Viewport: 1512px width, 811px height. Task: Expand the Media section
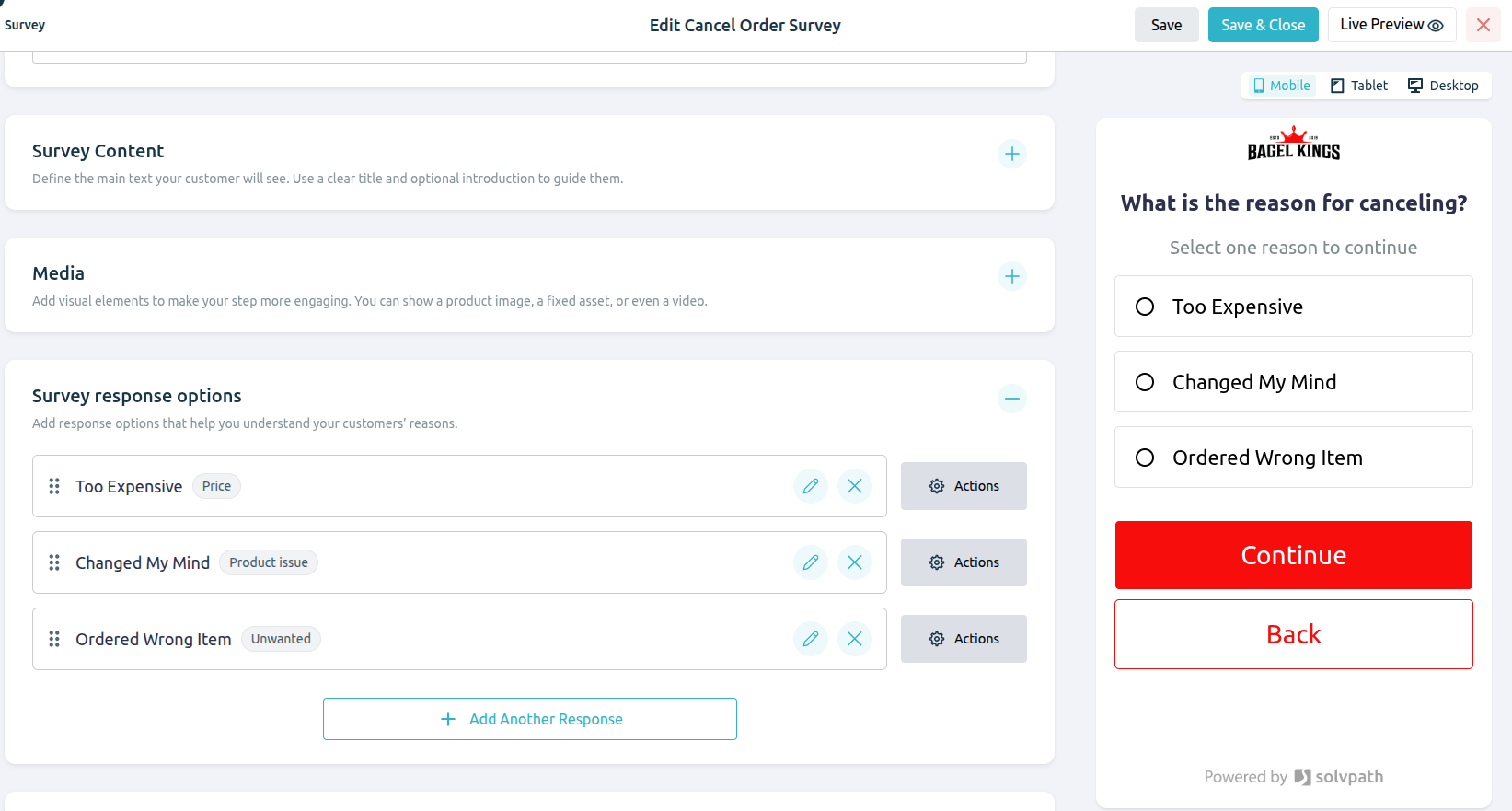(1012, 276)
